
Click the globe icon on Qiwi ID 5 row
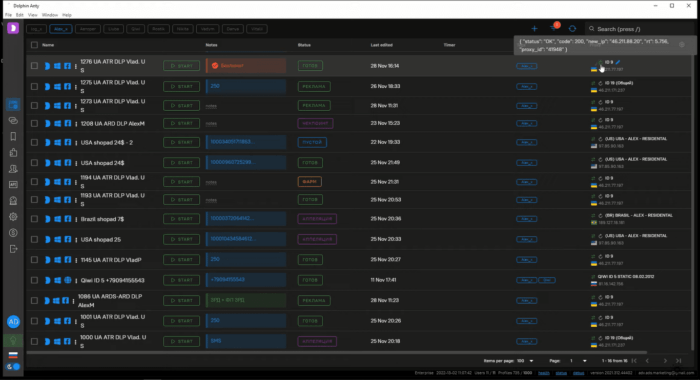(x=67, y=280)
